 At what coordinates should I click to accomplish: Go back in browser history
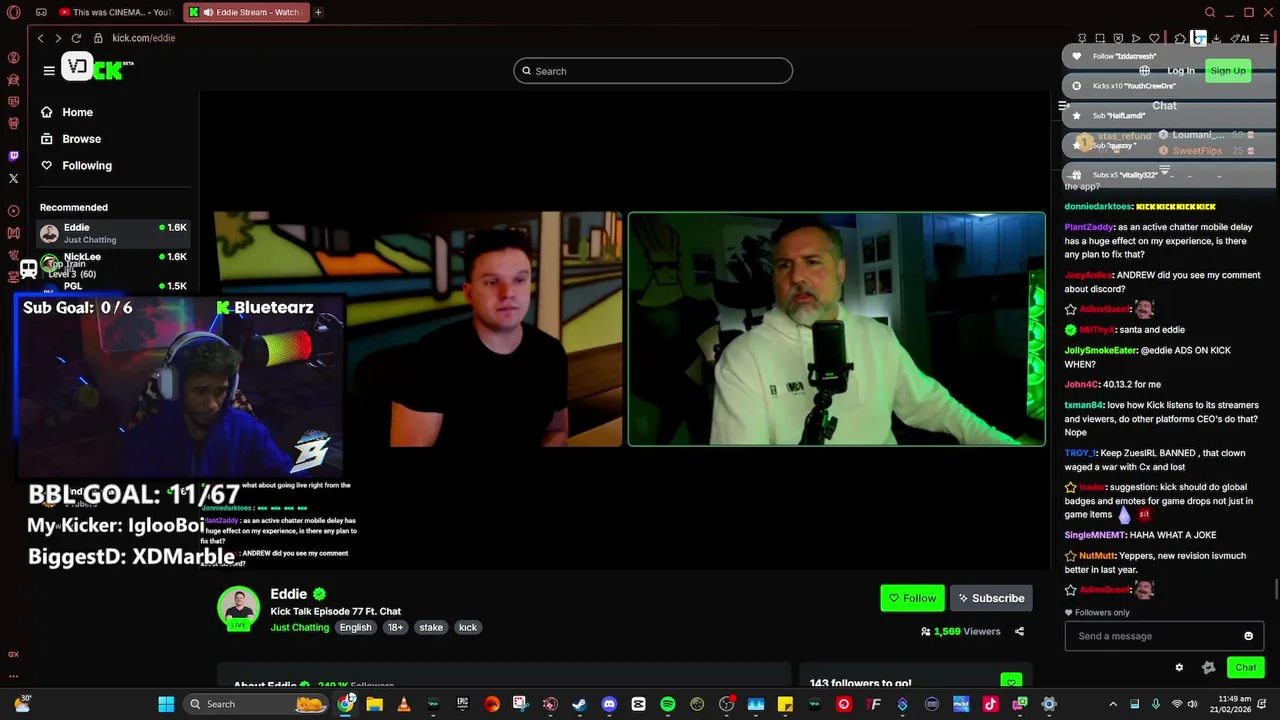point(41,38)
